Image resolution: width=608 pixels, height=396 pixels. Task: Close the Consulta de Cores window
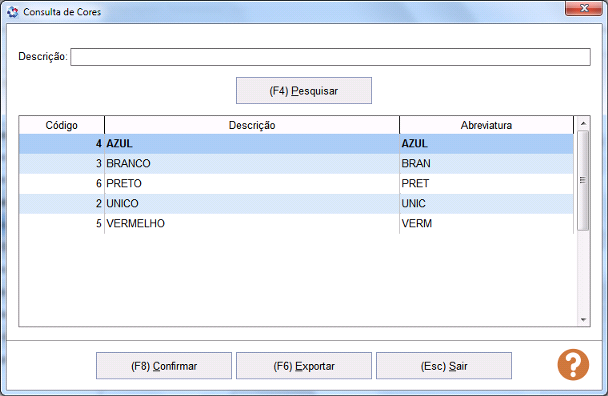pos(584,8)
